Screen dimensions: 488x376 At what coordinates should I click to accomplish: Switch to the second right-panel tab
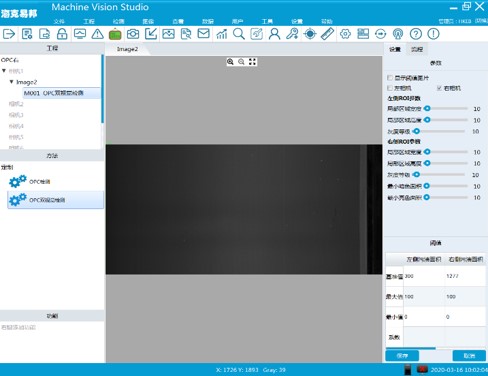coord(417,49)
